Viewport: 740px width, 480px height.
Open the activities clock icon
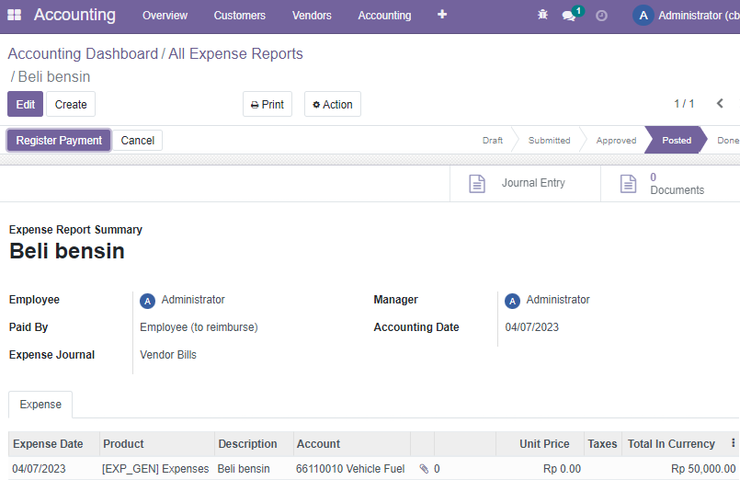click(x=601, y=16)
